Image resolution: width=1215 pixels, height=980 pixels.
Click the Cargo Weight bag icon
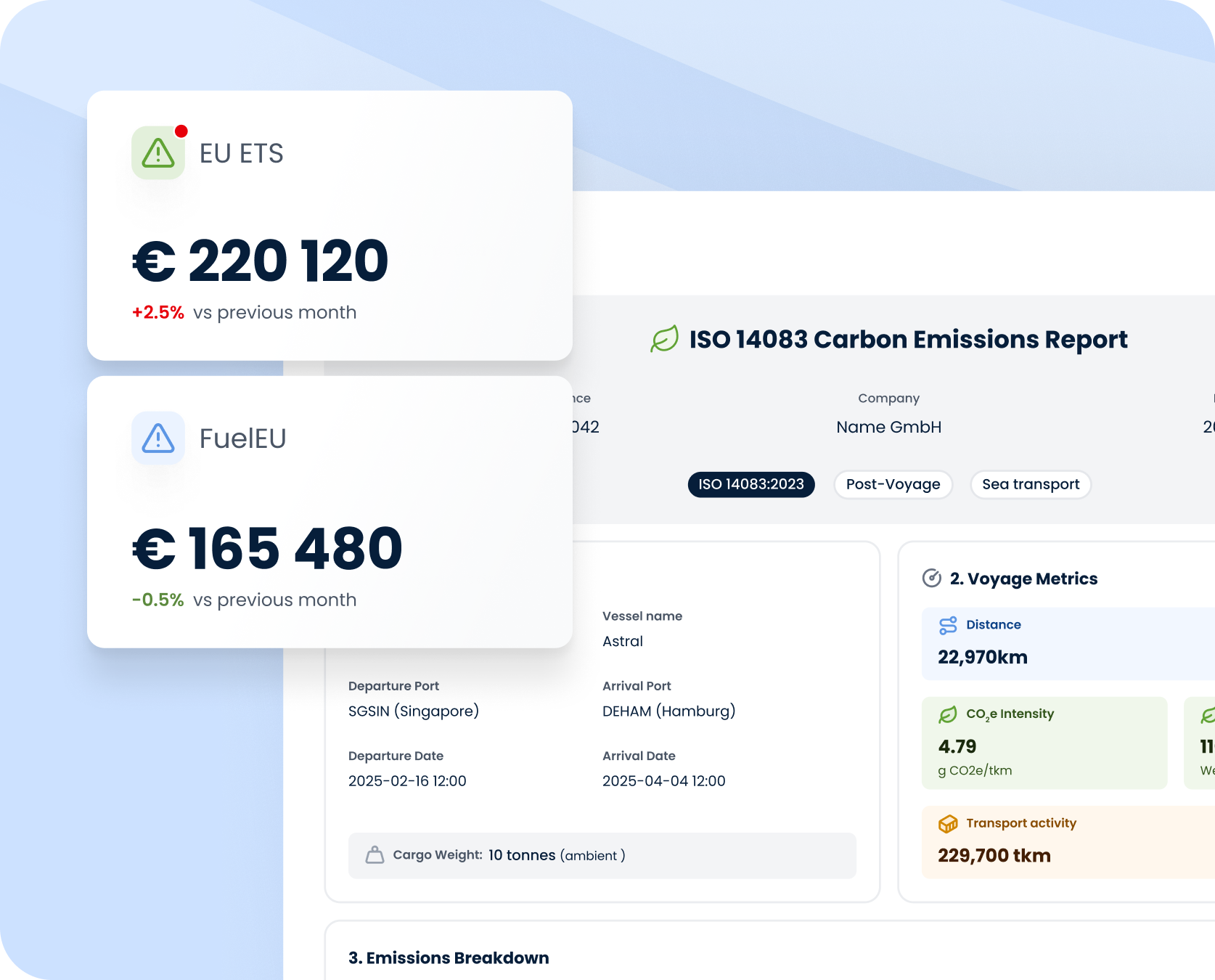375,855
